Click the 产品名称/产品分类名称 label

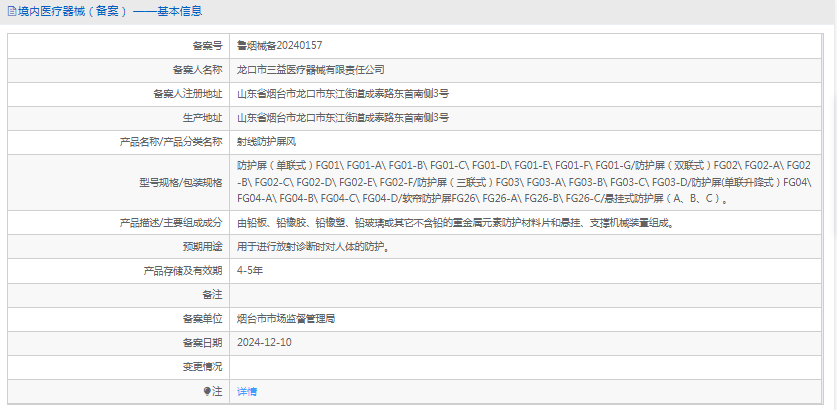click(x=171, y=142)
